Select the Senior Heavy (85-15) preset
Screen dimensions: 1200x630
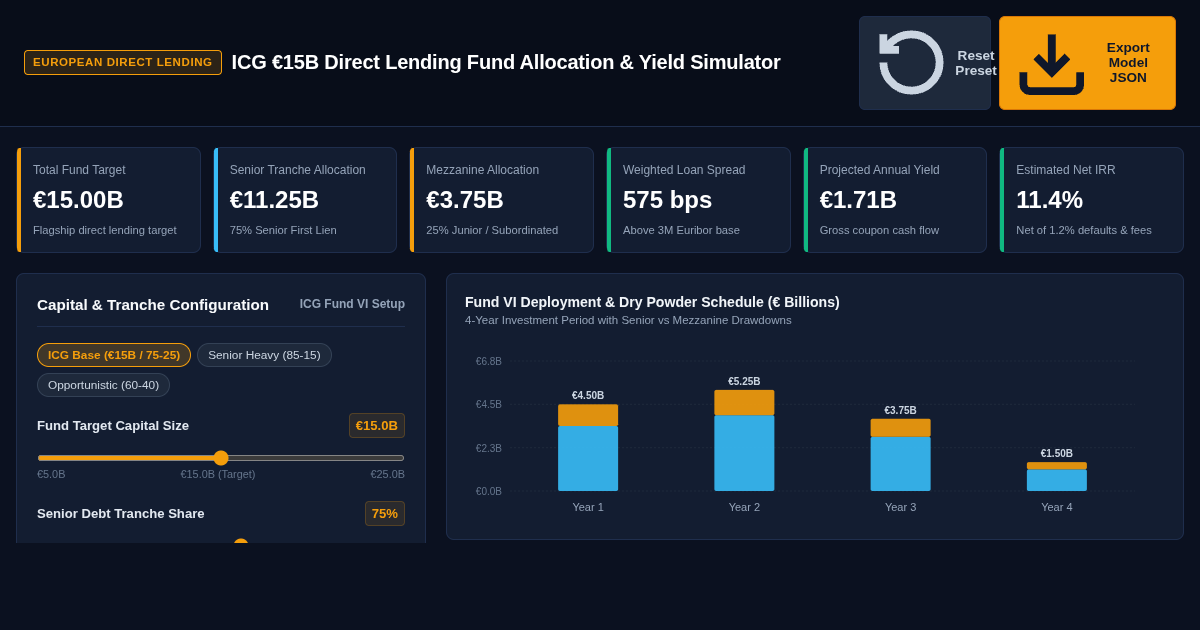coord(264,355)
